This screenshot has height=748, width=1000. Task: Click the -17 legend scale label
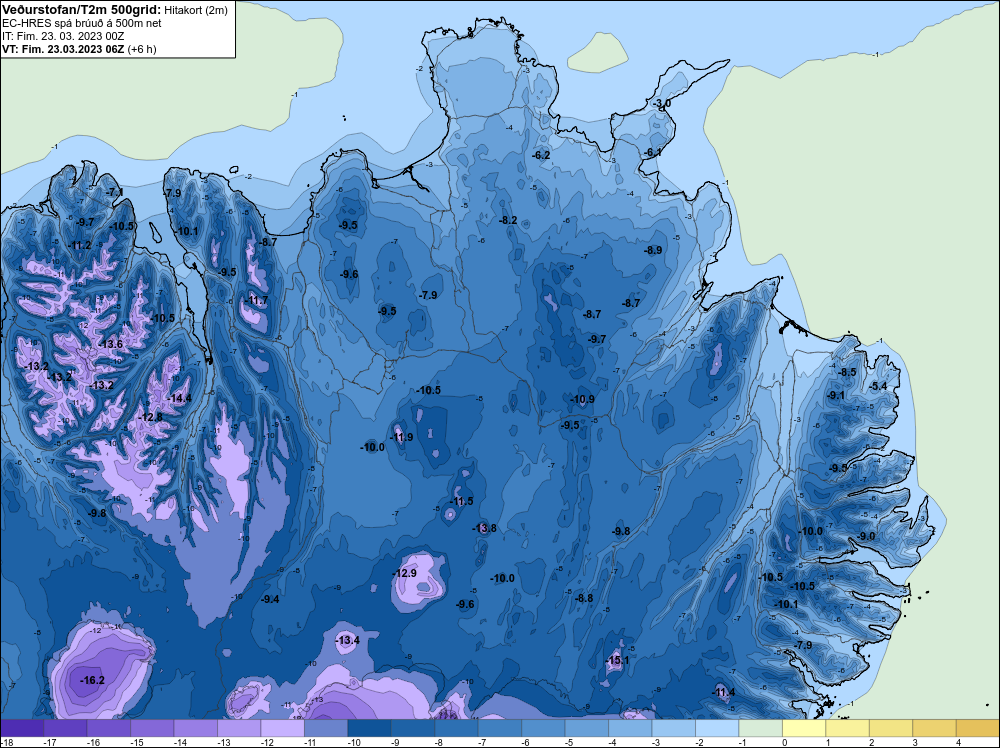(x=48, y=743)
